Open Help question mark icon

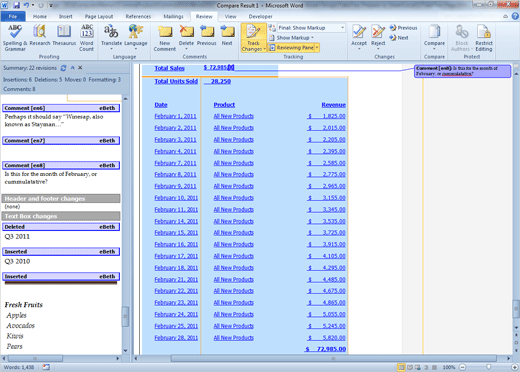(515, 16)
